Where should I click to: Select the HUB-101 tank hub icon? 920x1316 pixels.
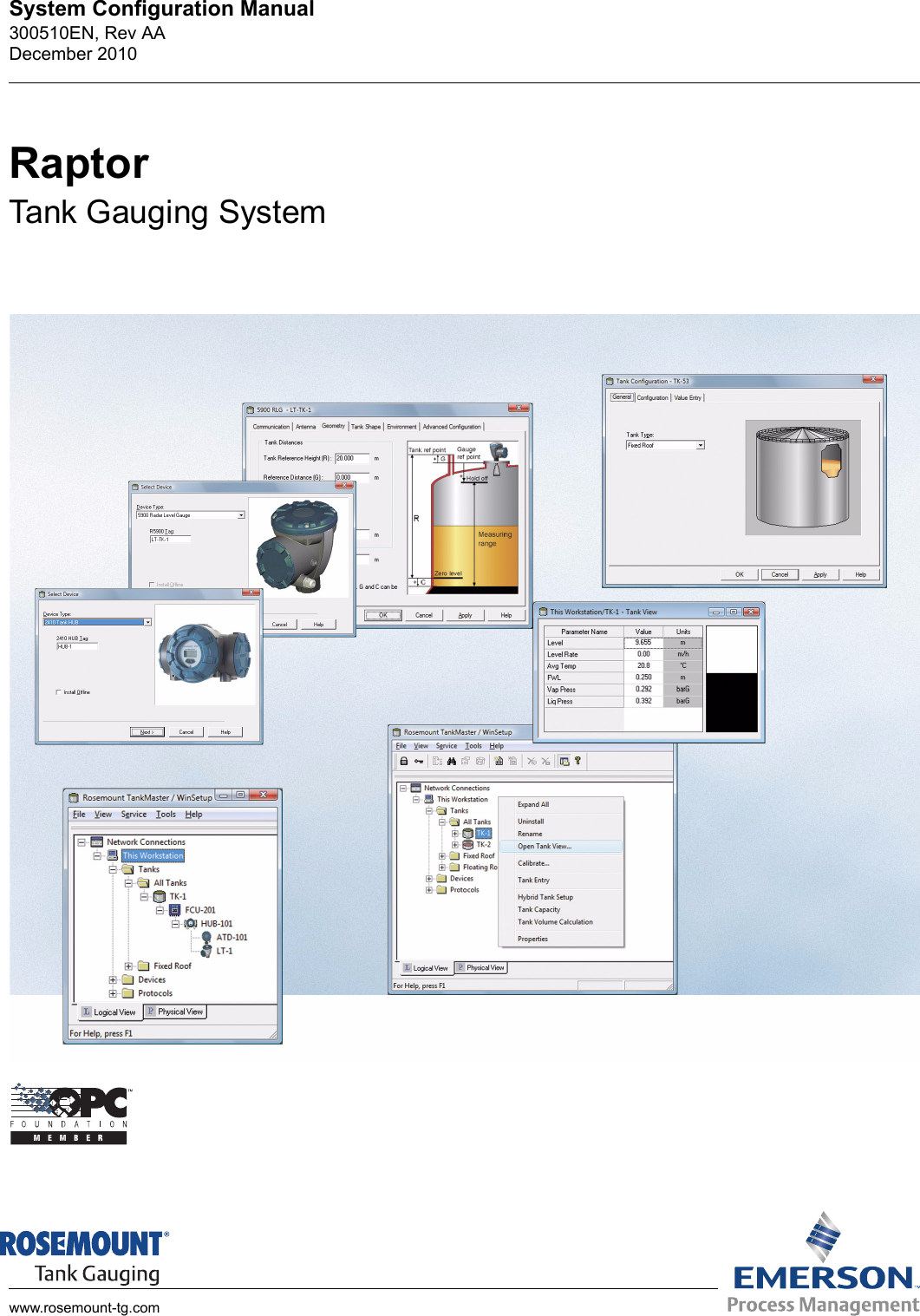point(191,923)
